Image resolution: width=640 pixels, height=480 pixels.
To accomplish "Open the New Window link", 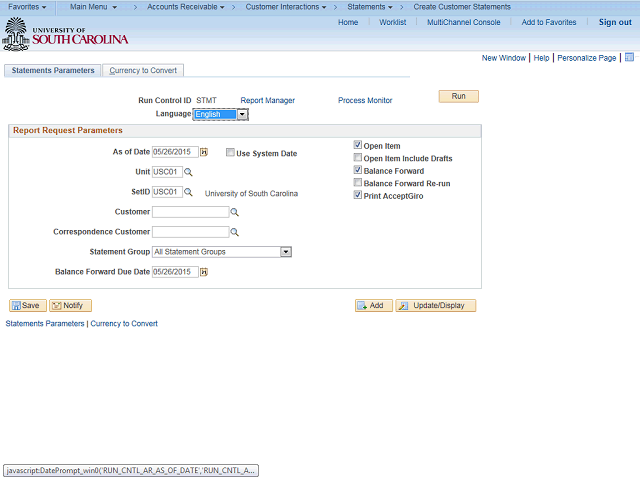I will (504, 58).
